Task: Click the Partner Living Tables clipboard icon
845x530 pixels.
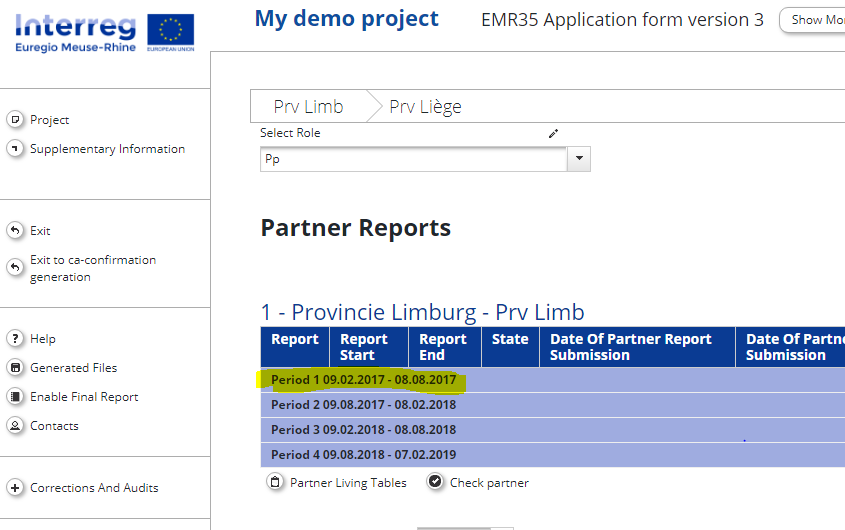Action: (275, 482)
